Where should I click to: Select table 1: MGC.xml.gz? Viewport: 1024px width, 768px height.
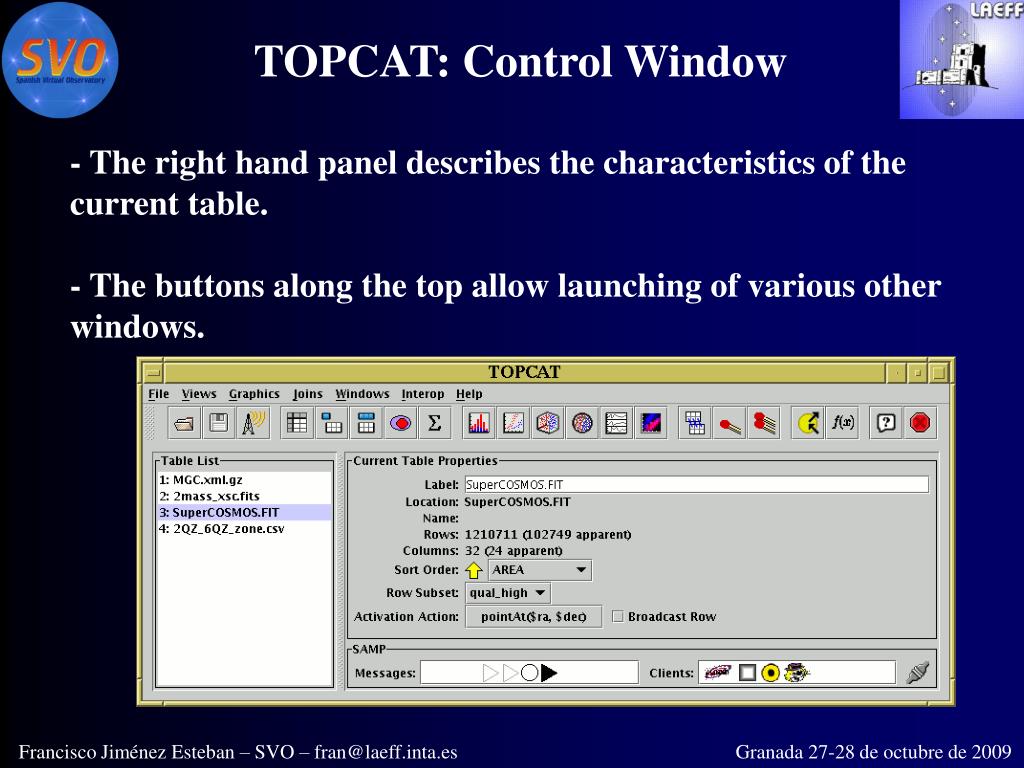[x=244, y=479]
